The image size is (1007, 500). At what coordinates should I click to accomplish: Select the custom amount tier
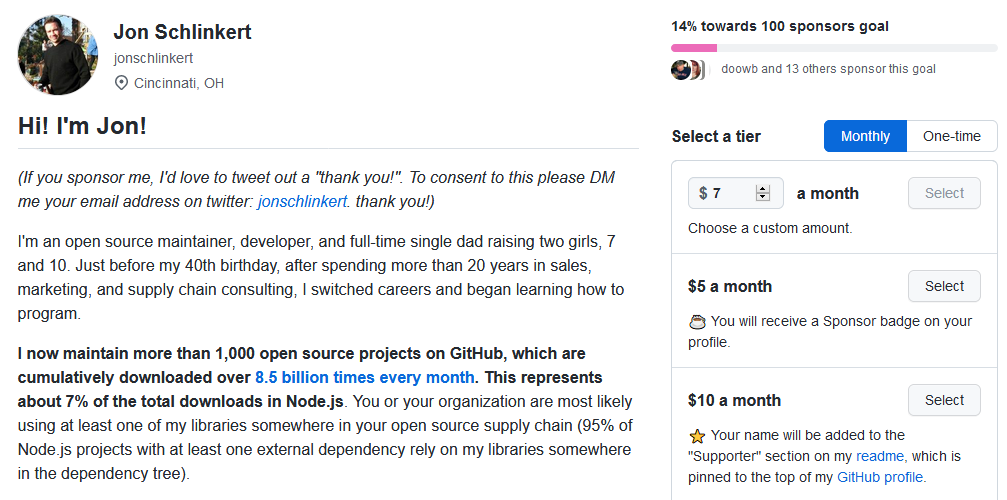point(944,193)
